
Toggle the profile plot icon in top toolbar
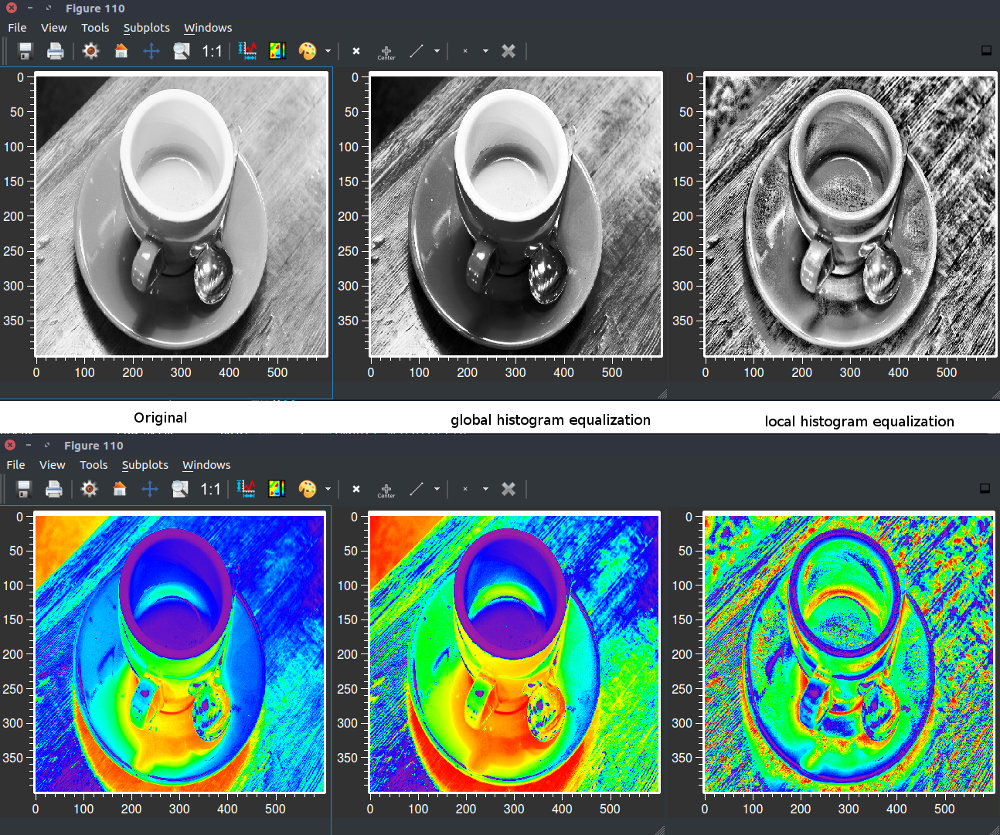pos(247,51)
